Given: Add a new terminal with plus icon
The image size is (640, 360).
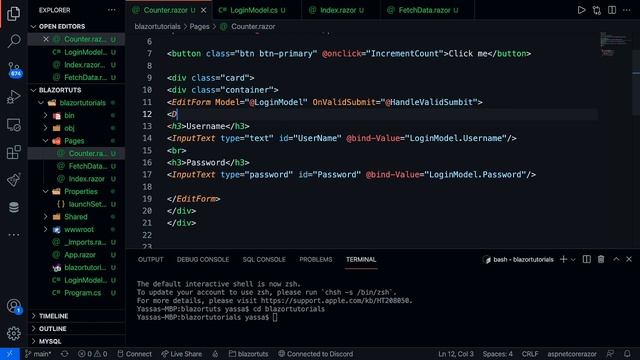Looking at the screenshot, I should click(563, 259).
